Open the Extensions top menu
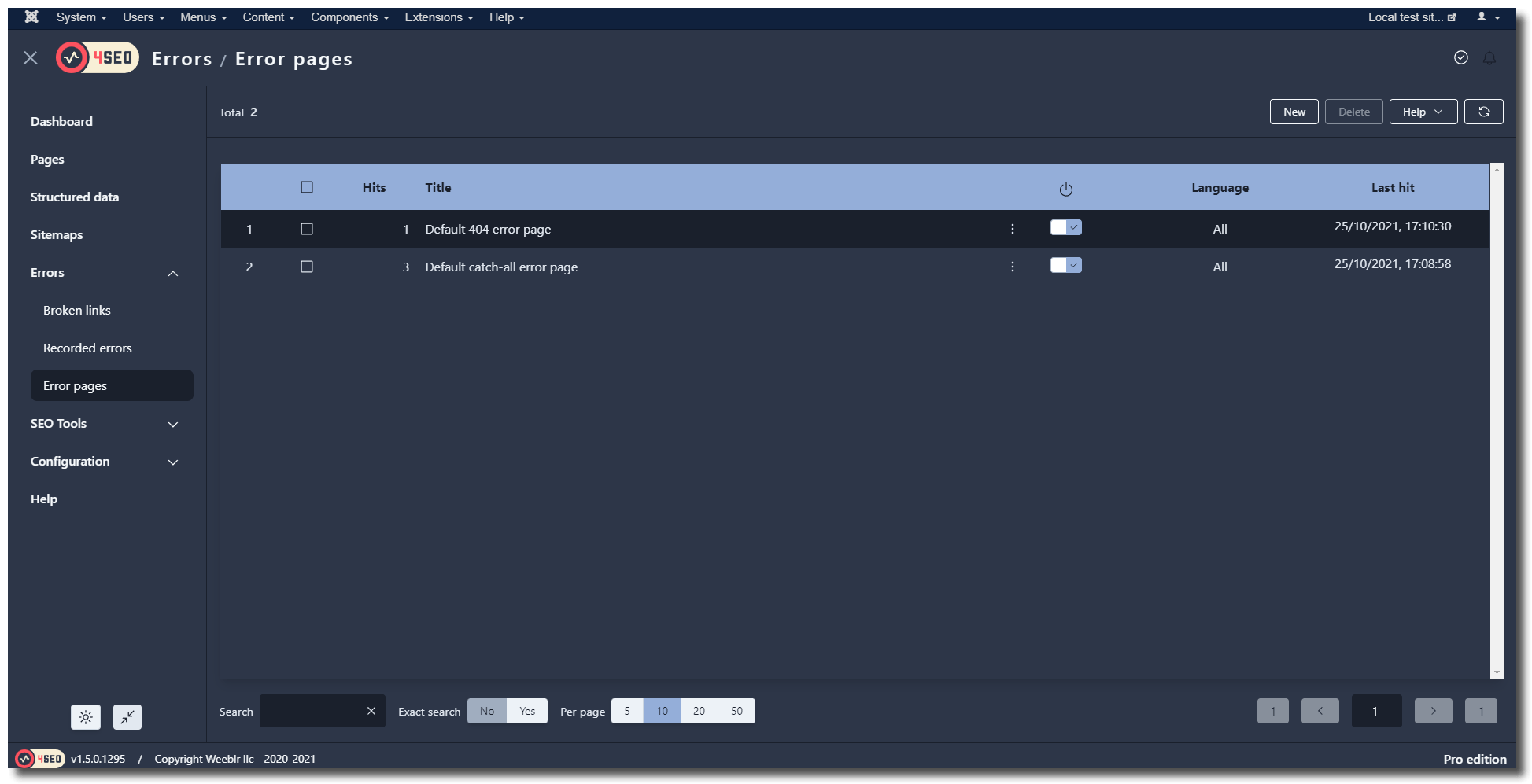This screenshot has height=784, width=1532. pos(438,17)
